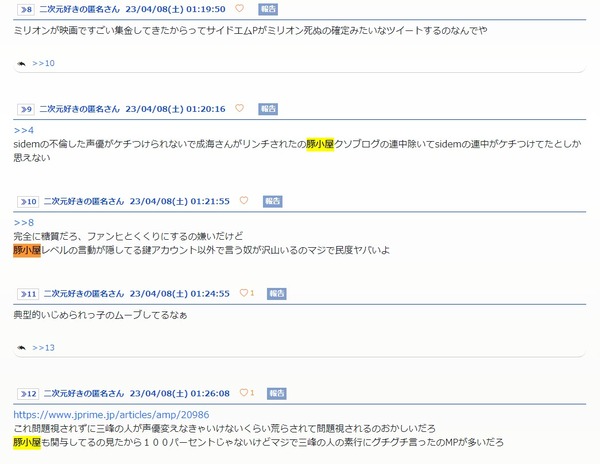Click highlighted 豚小屋 in post 12
The image size is (600, 464).
coord(27,443)
